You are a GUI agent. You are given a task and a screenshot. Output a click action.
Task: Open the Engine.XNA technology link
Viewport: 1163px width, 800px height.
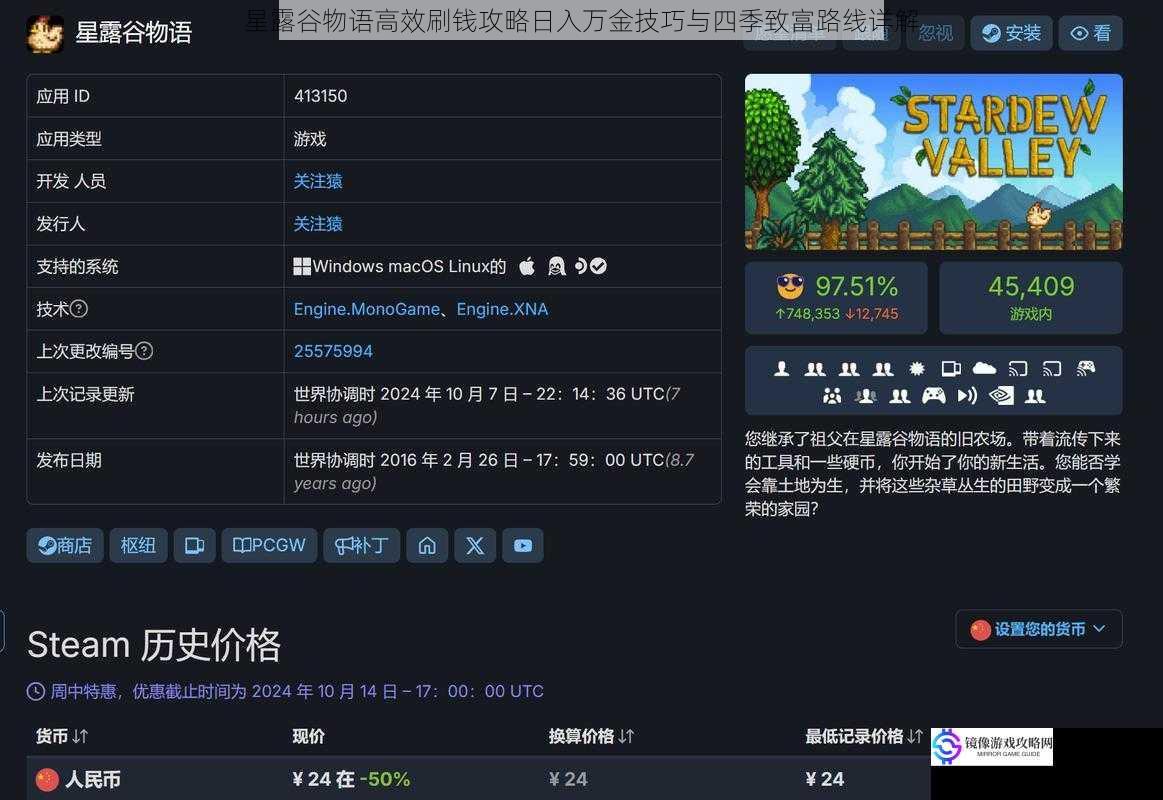tap(502, 309)
